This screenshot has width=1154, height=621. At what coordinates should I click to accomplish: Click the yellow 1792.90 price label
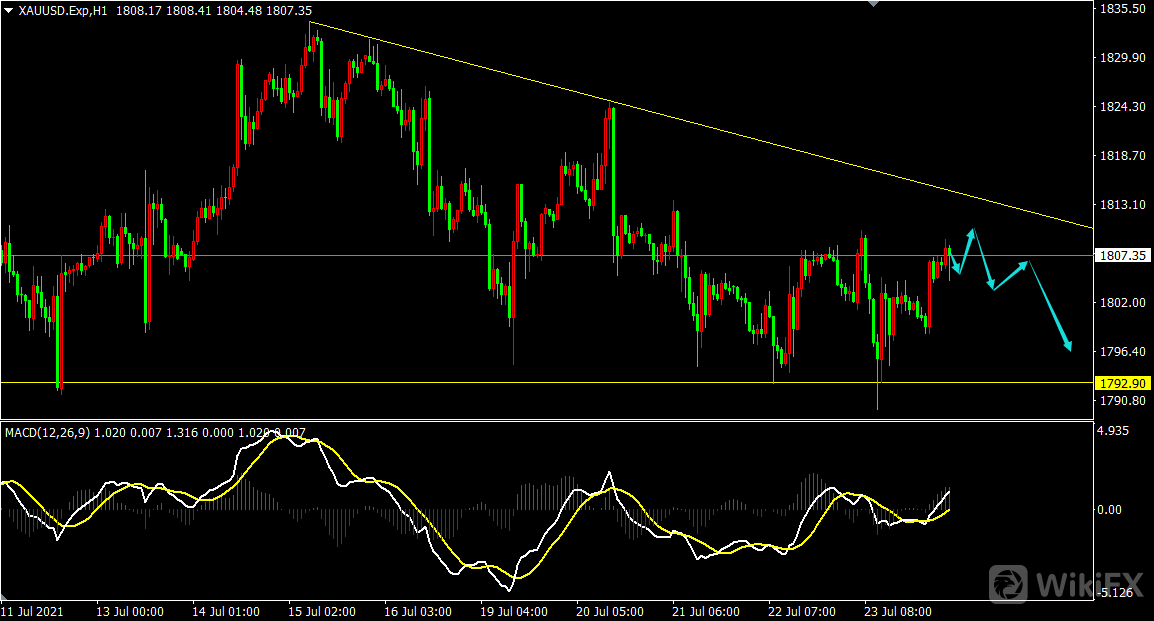point(1122,383)
